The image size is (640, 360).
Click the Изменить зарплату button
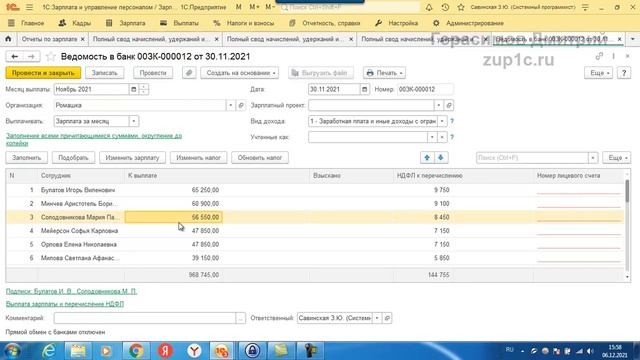(x=132, y=158)
